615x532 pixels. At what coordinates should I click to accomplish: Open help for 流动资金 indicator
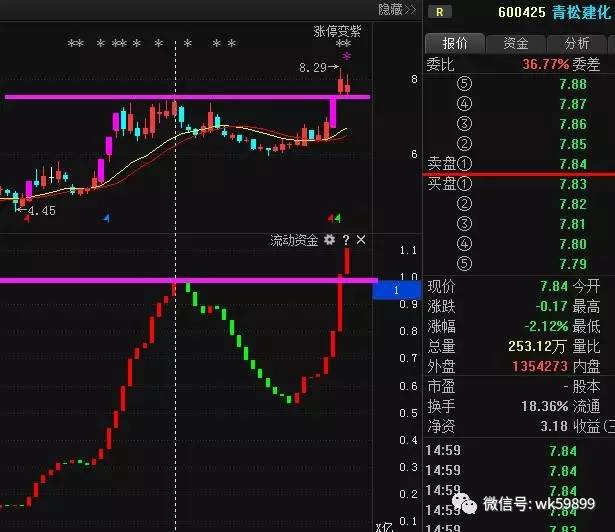coord(346,240)
